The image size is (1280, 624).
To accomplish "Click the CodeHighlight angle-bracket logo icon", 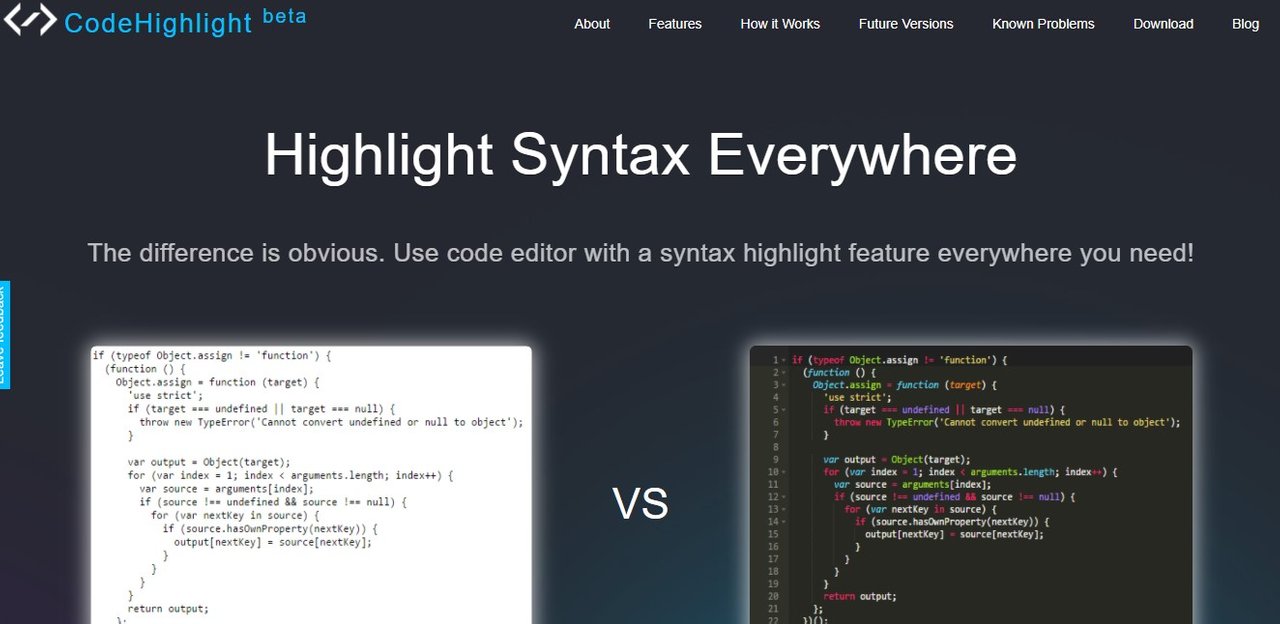I will (x=30, y=20).
